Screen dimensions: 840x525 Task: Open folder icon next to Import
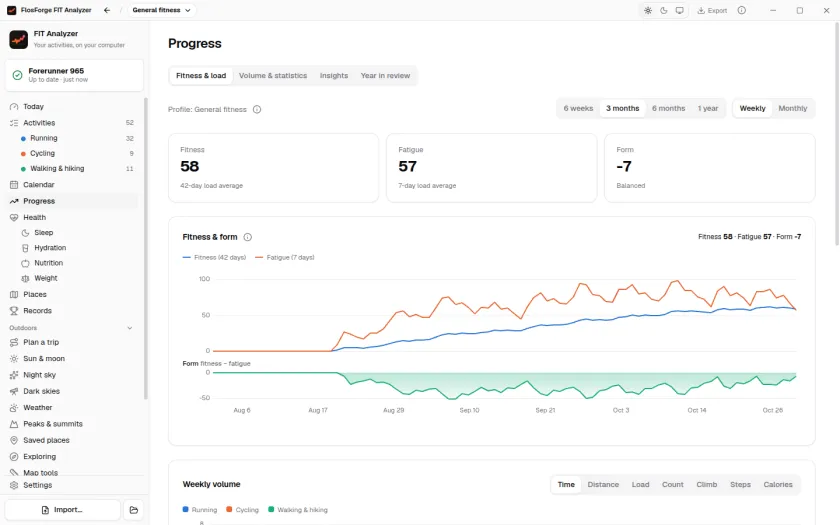(x=134, y=510)
